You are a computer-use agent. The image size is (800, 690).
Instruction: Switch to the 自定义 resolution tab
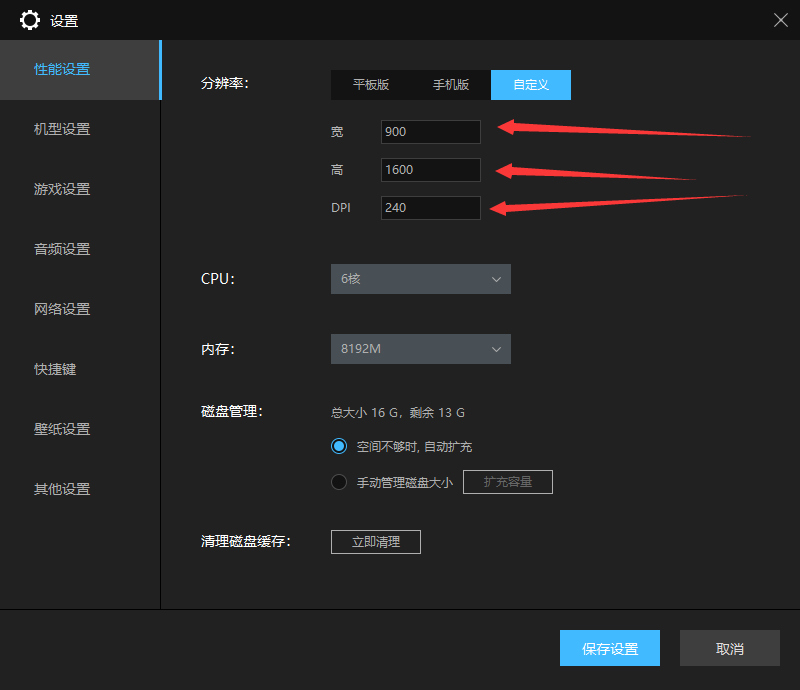[530, 85]
